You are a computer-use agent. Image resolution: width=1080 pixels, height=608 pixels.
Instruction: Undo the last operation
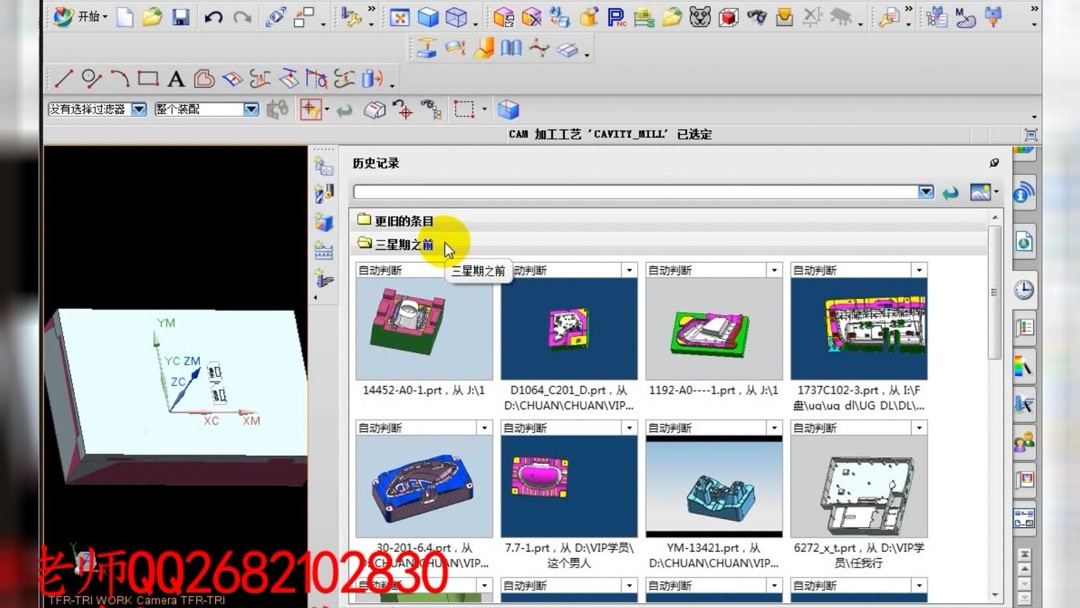(214, 17)
